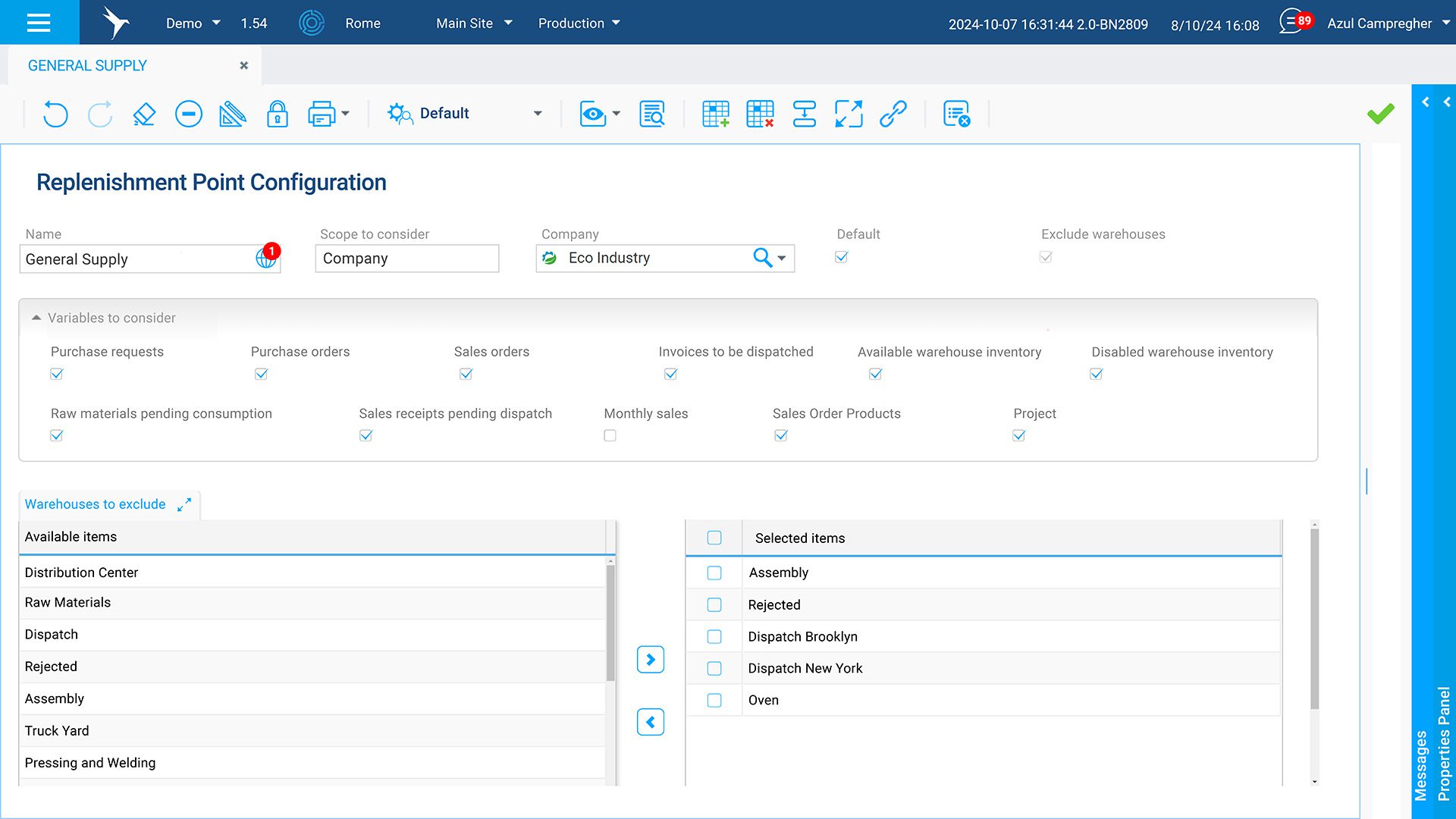Click the chain link icon in toolbar
Viewport: 1456px width, 819px height.
tap(893, 114)
